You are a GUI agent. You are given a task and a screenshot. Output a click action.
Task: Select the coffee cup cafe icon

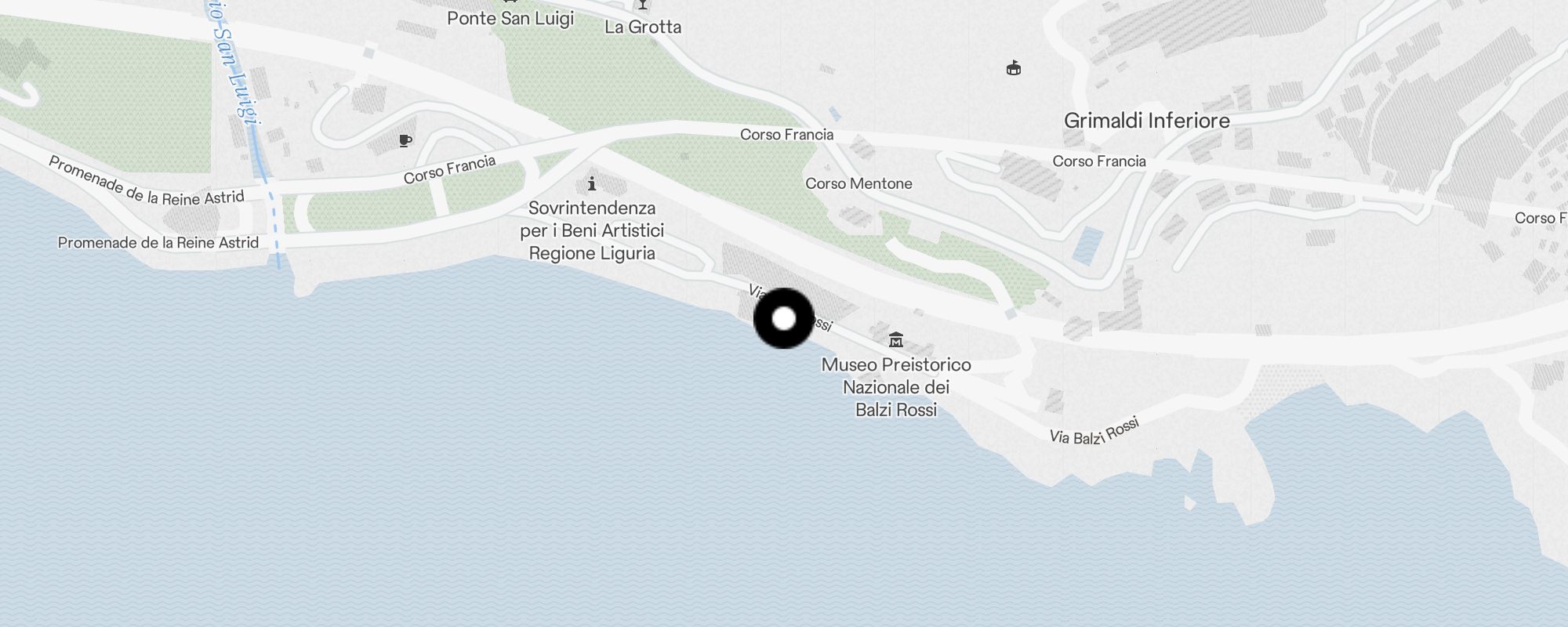coord(405,140)
